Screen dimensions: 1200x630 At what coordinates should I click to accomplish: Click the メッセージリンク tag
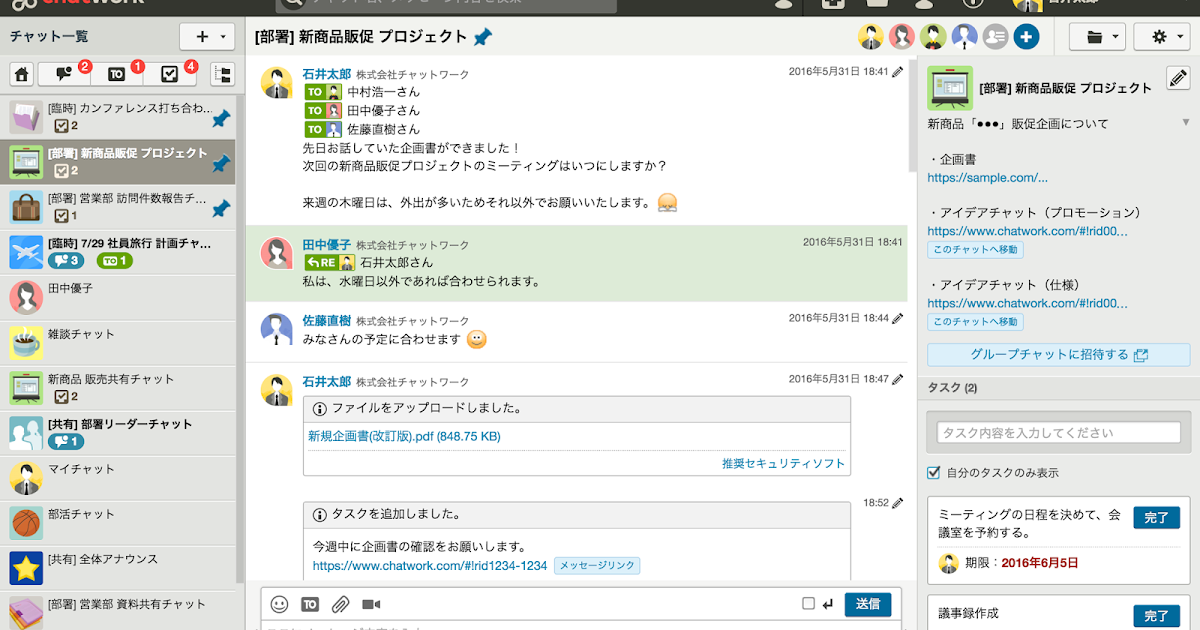coord(596,566)
